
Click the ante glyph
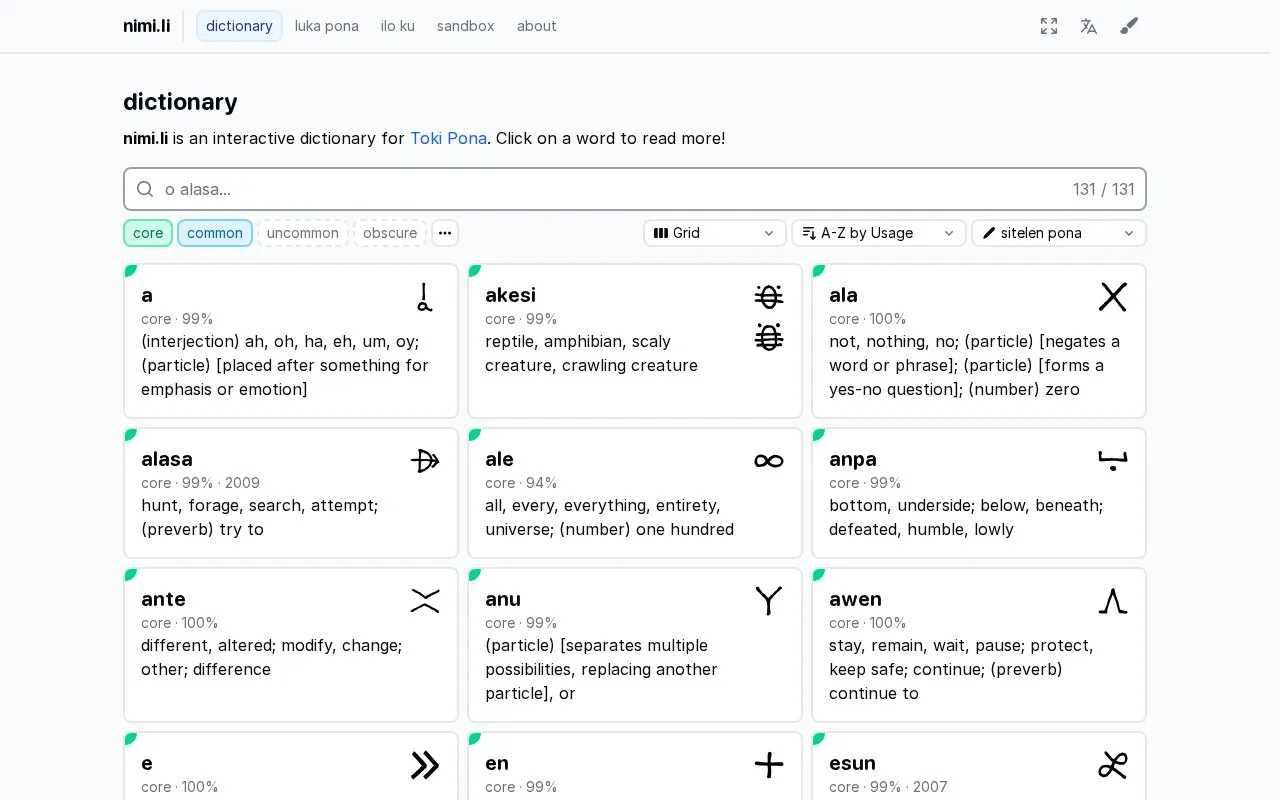pos(425,601)
